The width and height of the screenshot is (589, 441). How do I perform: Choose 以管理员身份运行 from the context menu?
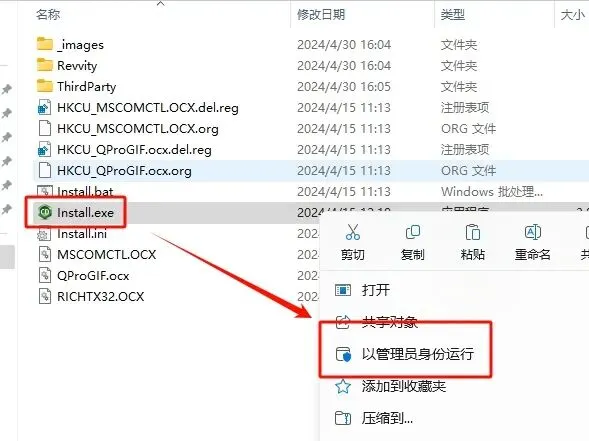418,354
